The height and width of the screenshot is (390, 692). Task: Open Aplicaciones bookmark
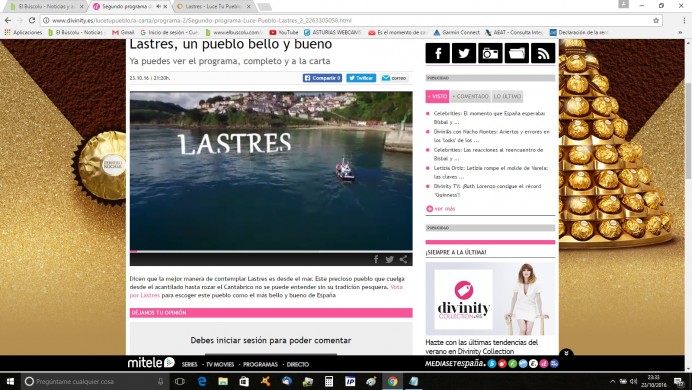pos(23,32)
